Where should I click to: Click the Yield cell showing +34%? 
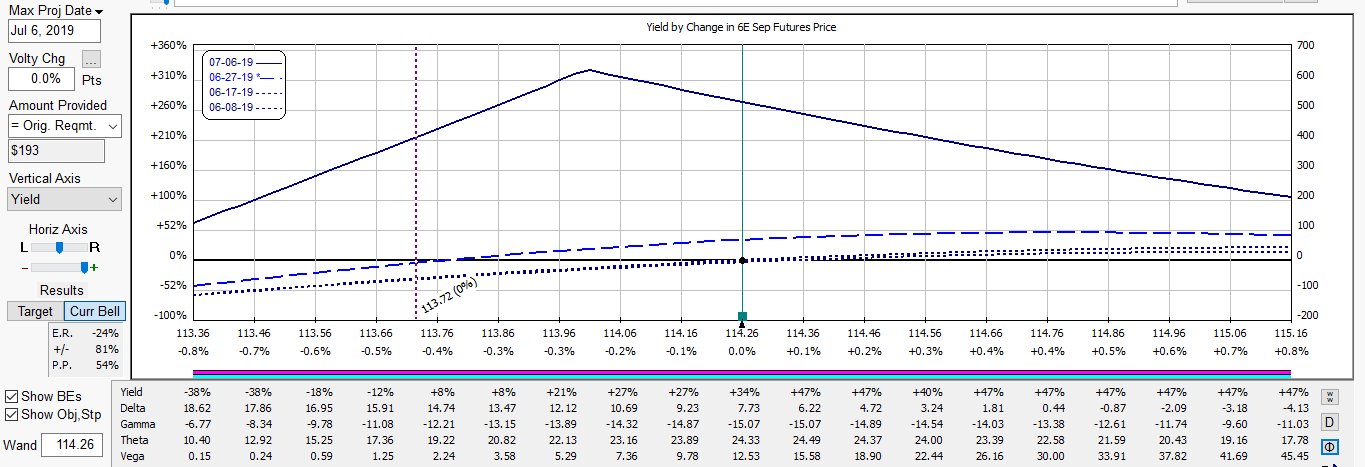744,392
